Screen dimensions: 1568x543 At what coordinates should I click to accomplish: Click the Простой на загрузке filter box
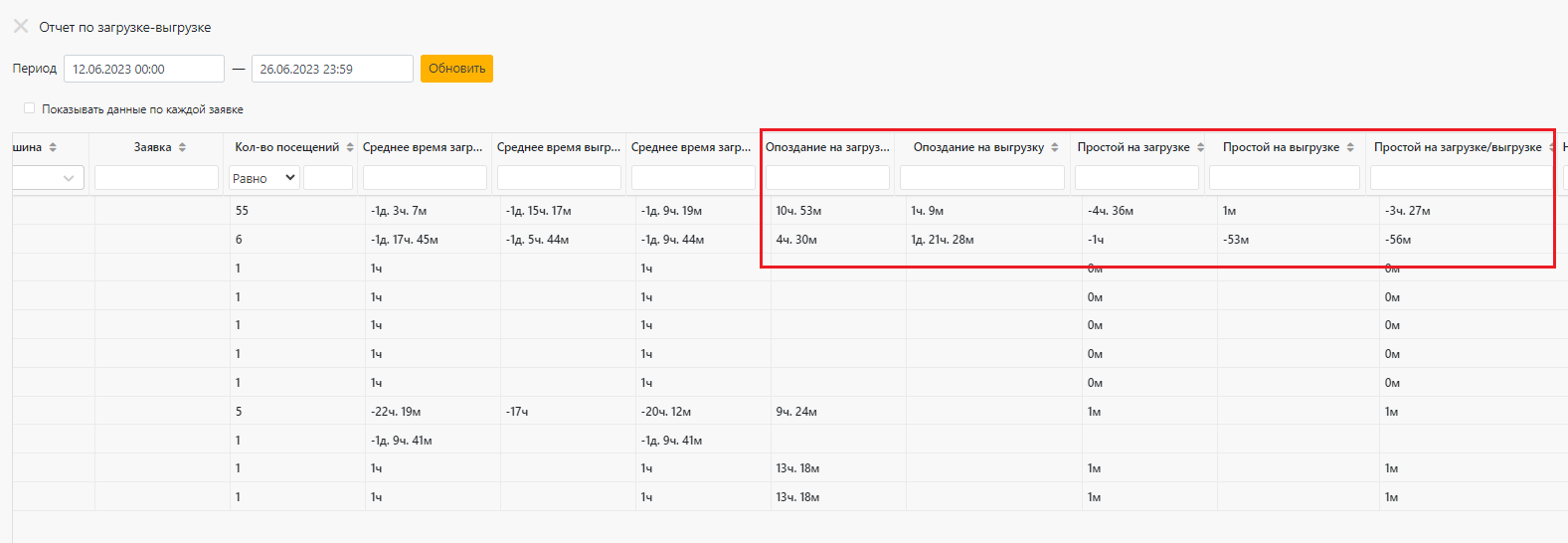pyautogui.click(x=1136, y=178)
